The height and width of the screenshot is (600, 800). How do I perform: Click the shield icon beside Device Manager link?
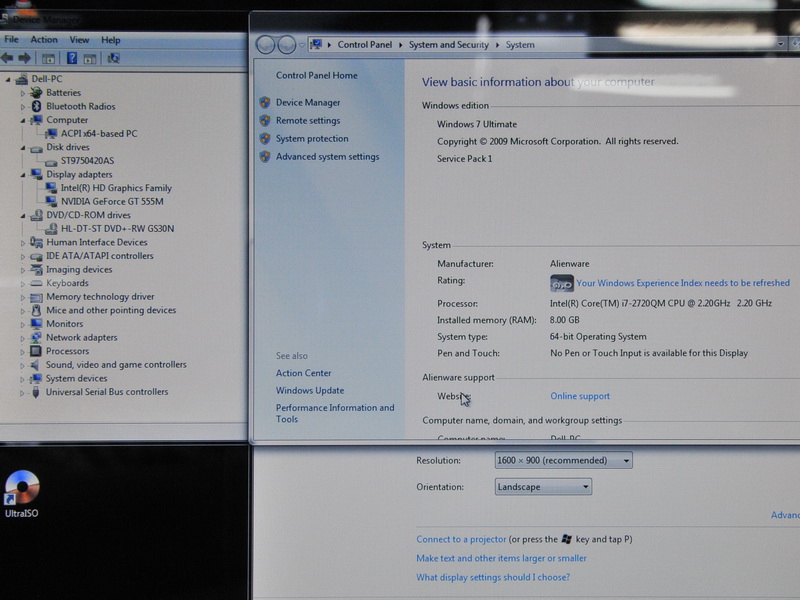pyautogui.click(x=265, y=103)
